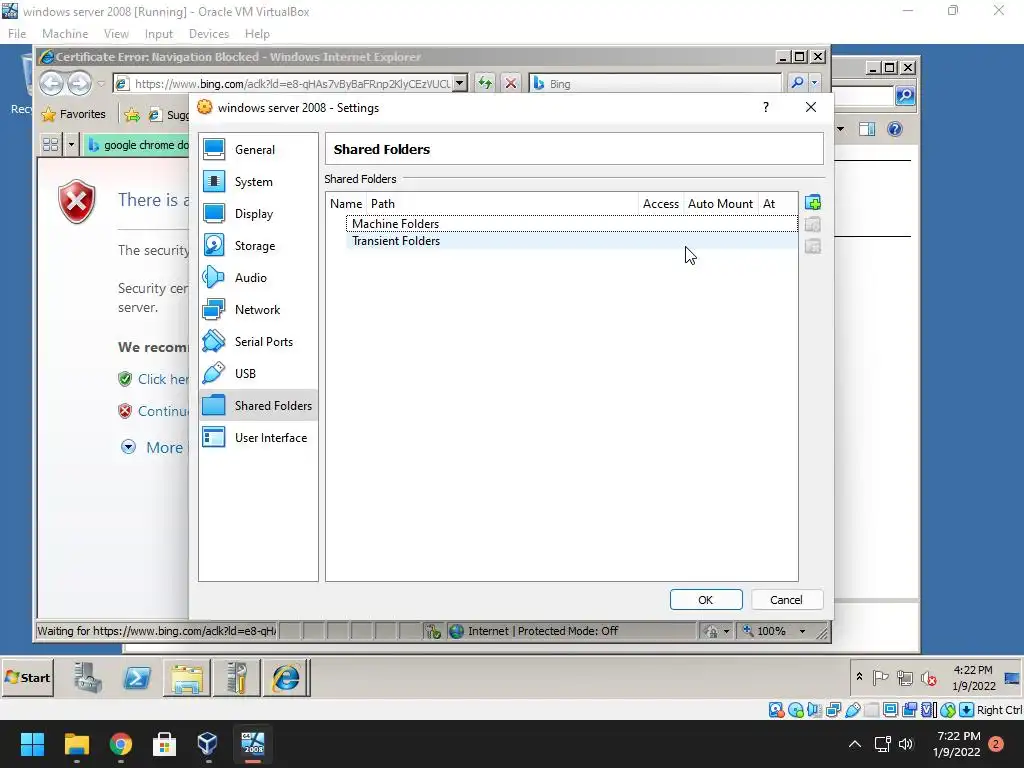Click the keyboard capture arrow status icon

click(x=967, y=710)
